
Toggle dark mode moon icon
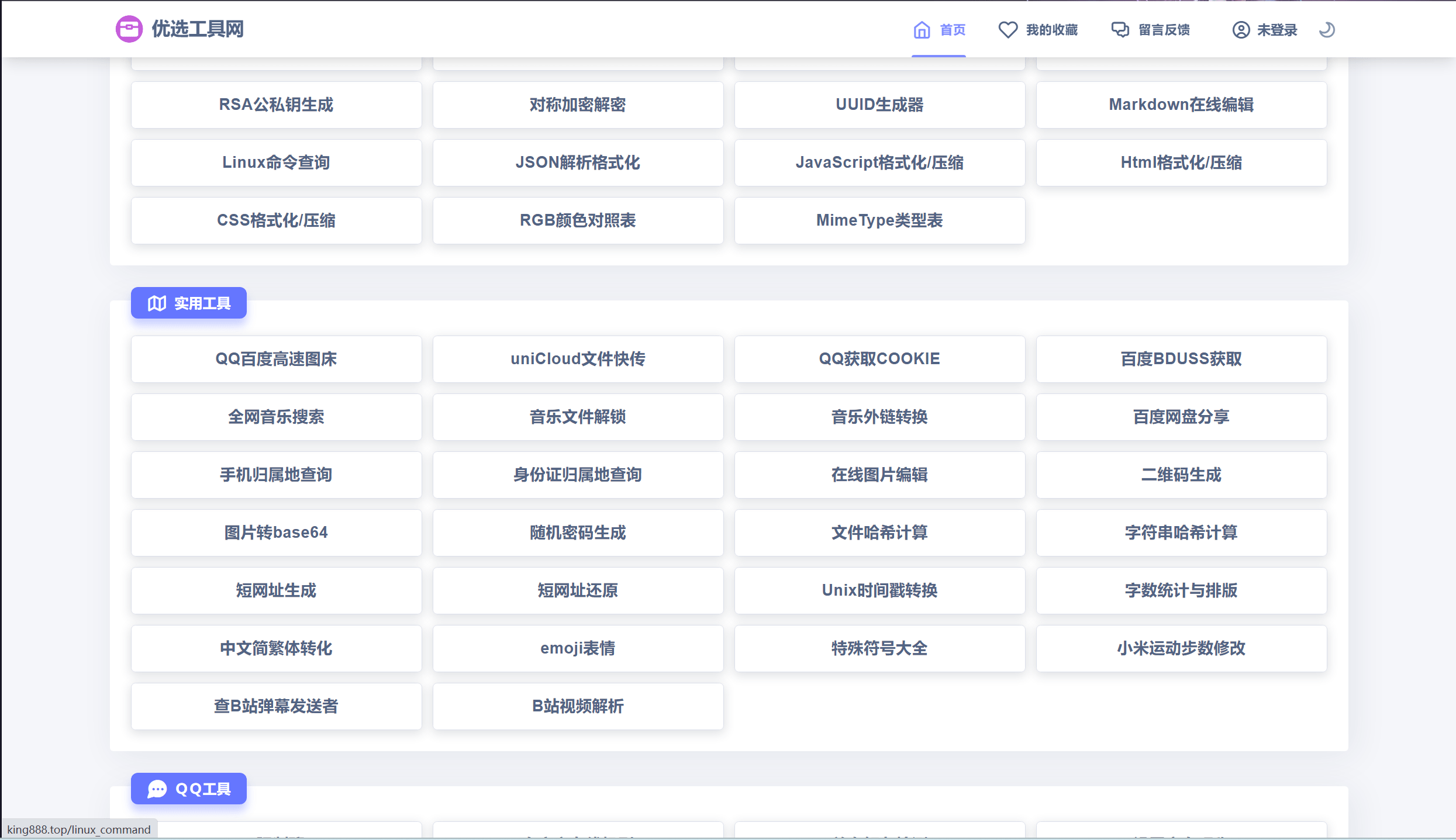pyautogui.click(x=1327, y=29)
